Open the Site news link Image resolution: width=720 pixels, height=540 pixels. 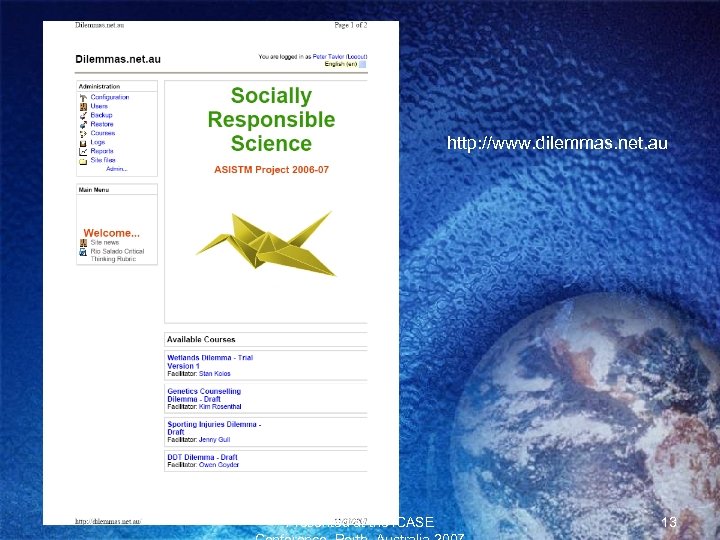click(105, 242)
